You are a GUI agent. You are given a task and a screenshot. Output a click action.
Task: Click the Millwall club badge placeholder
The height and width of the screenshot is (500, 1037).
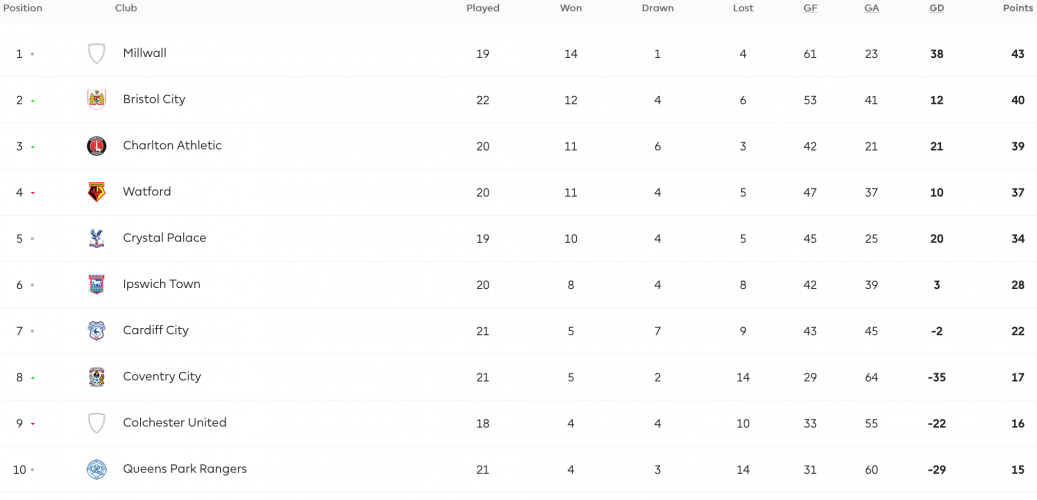coord(97,54)
